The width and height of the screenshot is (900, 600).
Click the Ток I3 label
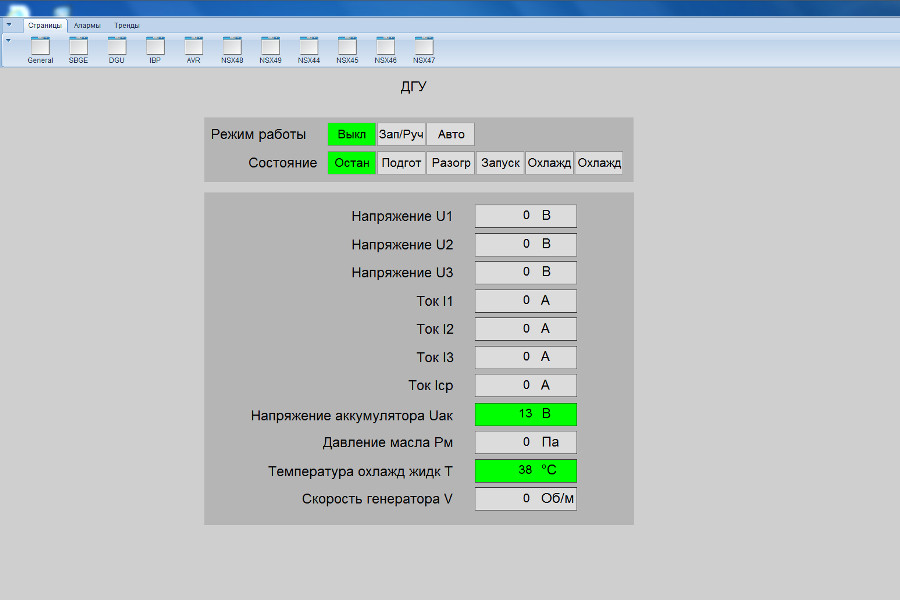(x=435, y=358)
